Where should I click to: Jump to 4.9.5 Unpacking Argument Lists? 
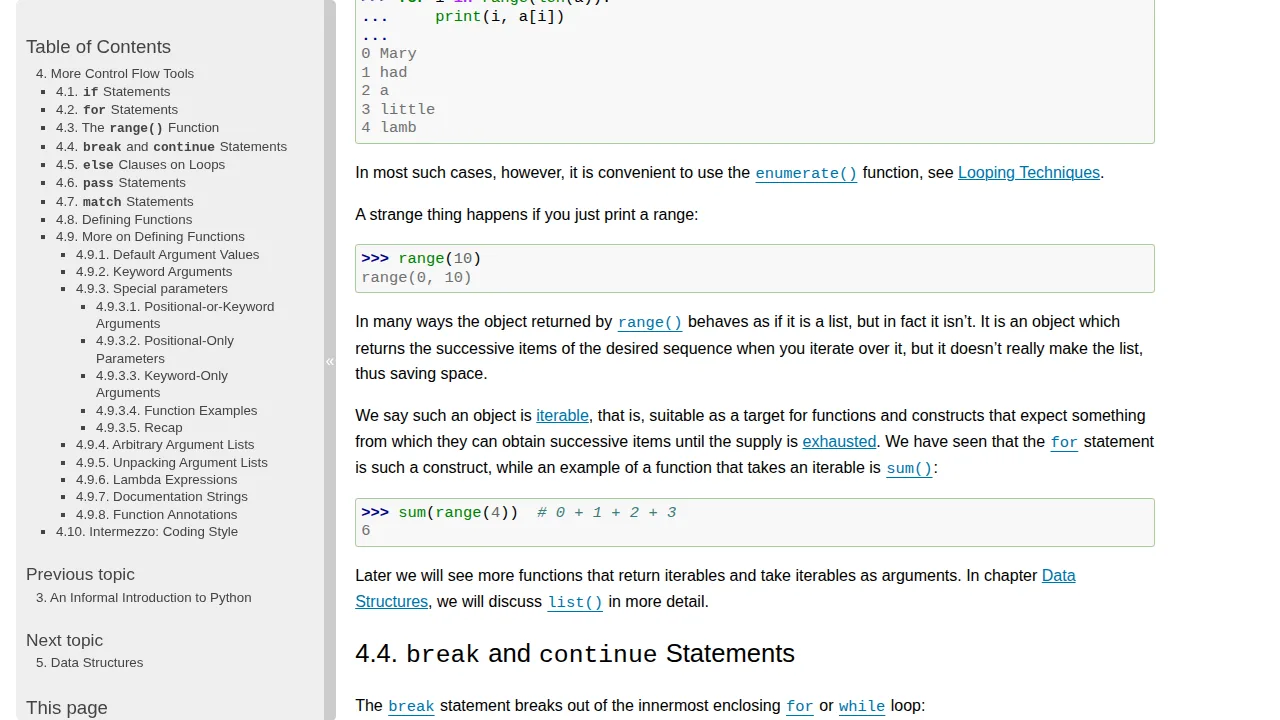(172, 463)
